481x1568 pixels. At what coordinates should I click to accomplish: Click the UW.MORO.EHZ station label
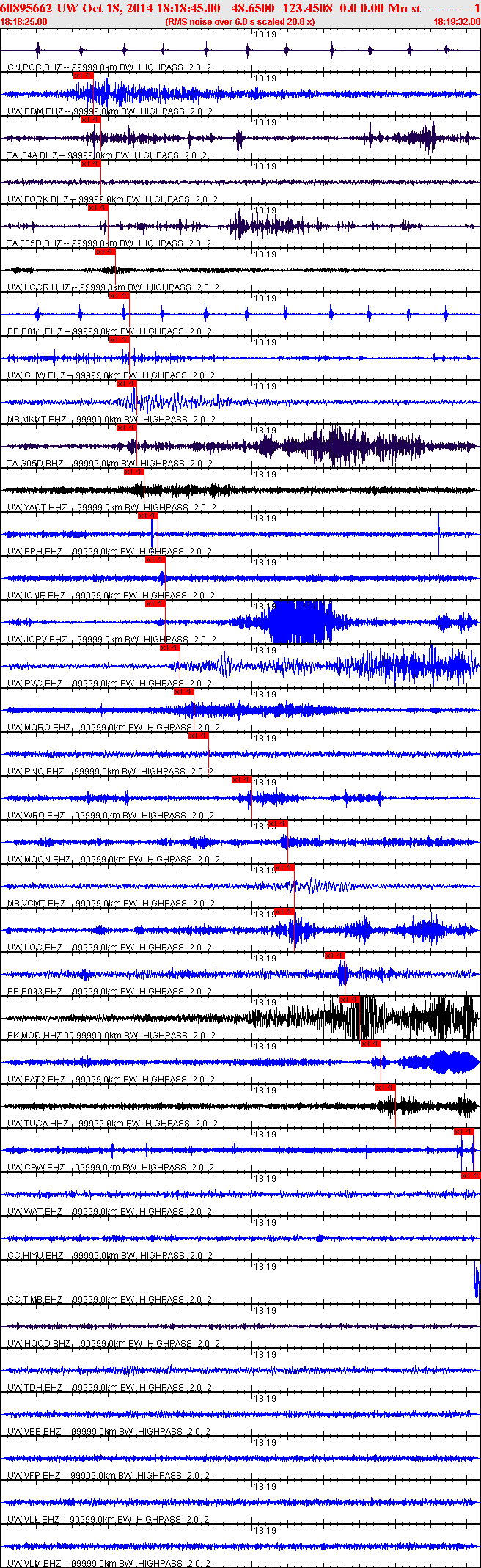point(40,728)
